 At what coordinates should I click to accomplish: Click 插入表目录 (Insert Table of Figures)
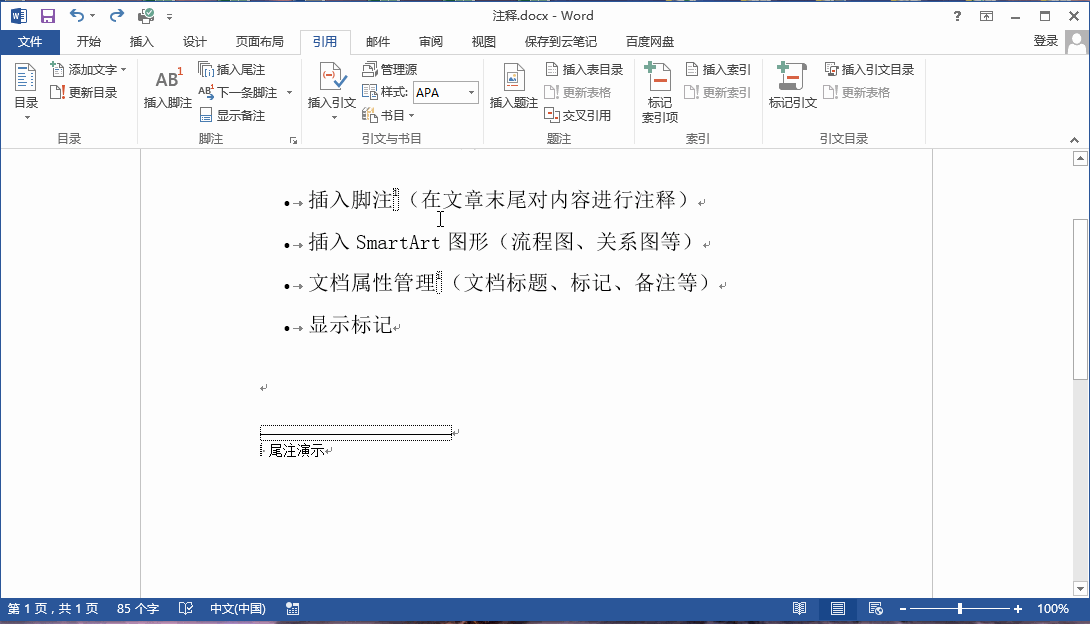coord(583,69)
